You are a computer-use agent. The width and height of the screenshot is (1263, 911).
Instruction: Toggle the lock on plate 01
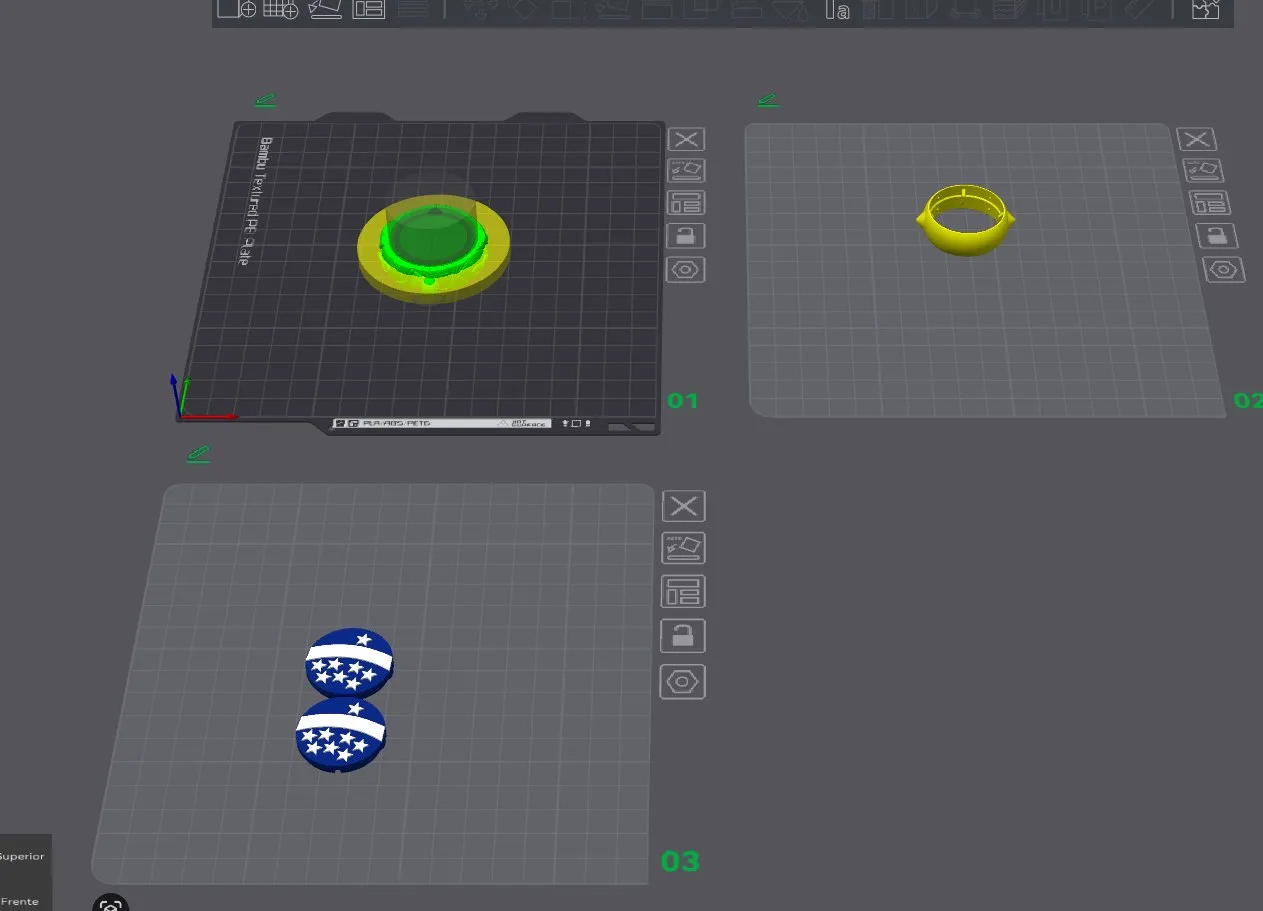[686, 236]
